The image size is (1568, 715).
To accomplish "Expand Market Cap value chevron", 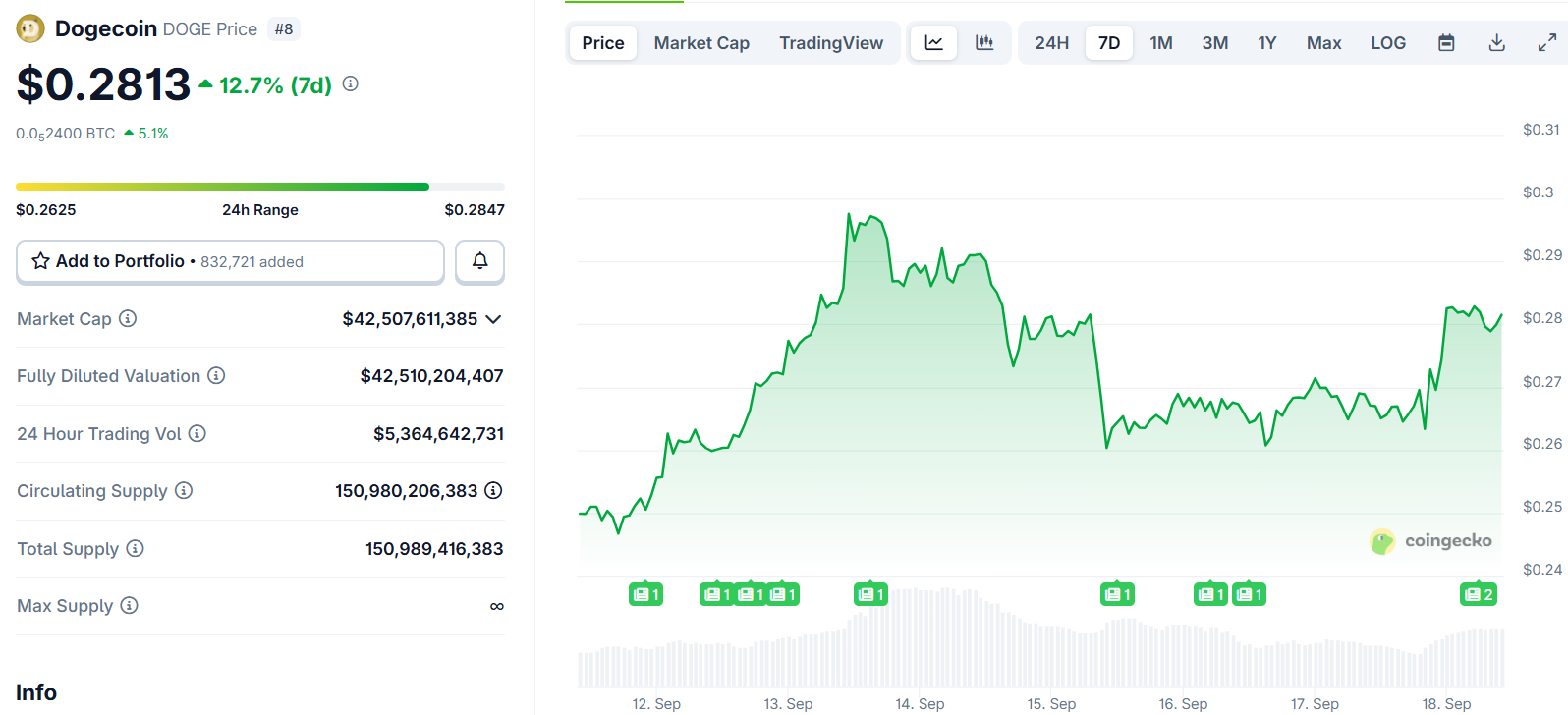I will [x=493, y=319].
